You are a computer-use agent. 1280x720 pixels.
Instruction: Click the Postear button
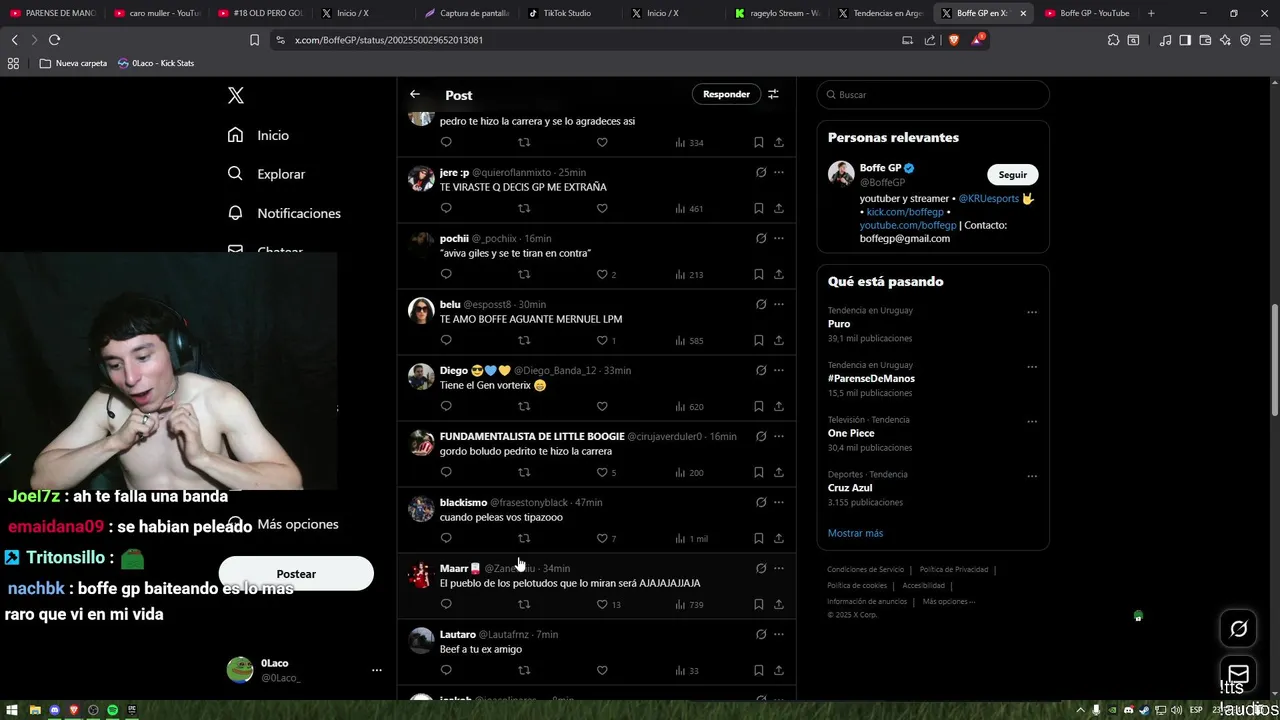tap(296, 574)
